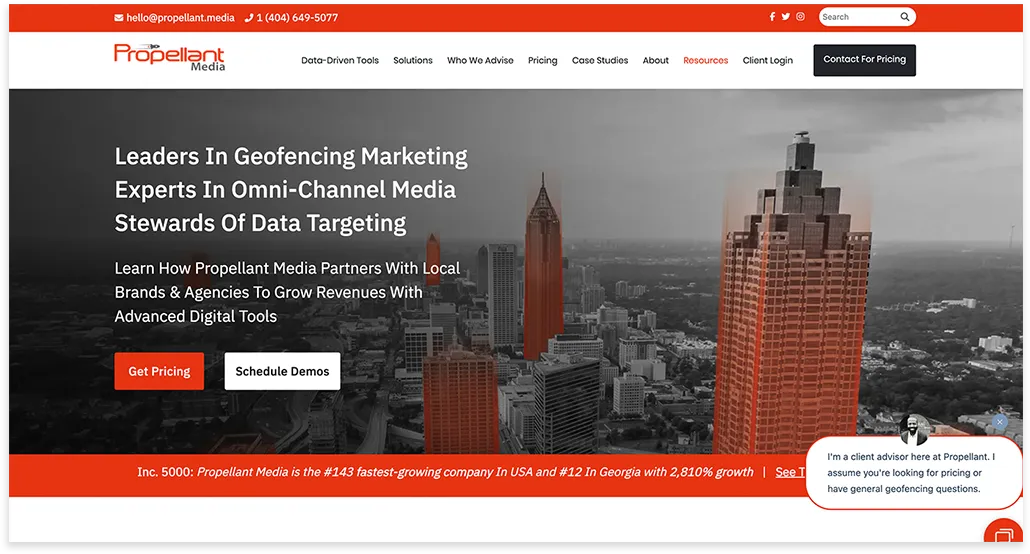The height and width of the screenshot is (554, 1030).
Task: Open the About menu item
Action: tap(656, 60)
